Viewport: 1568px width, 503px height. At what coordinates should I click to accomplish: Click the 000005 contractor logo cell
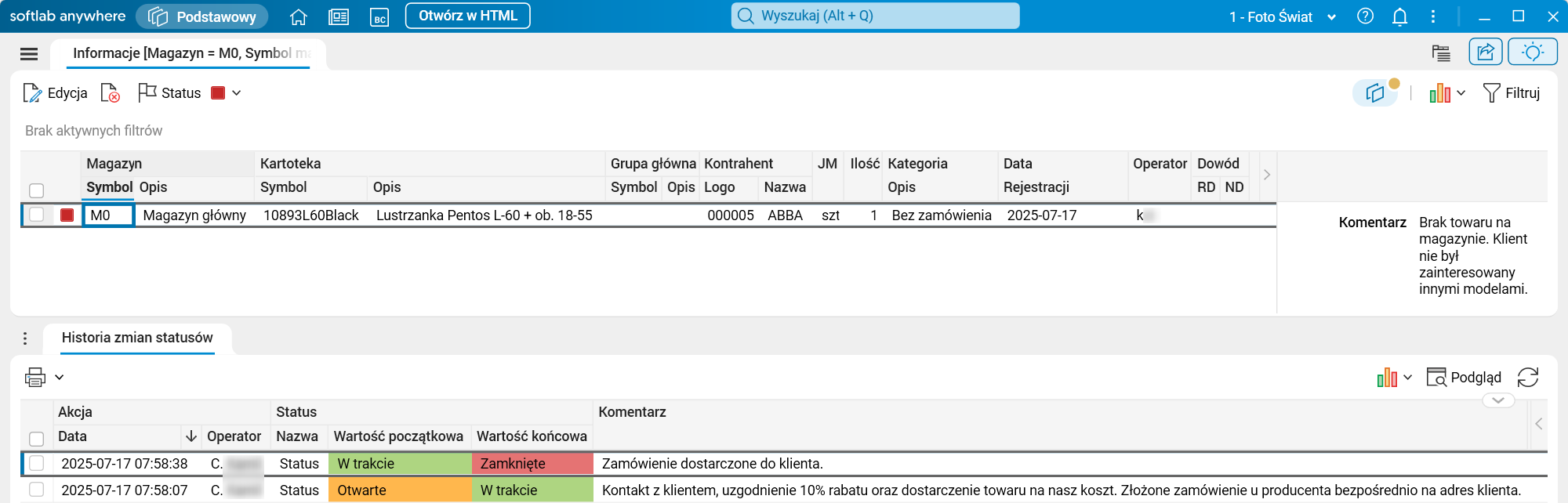pos(731,215)
